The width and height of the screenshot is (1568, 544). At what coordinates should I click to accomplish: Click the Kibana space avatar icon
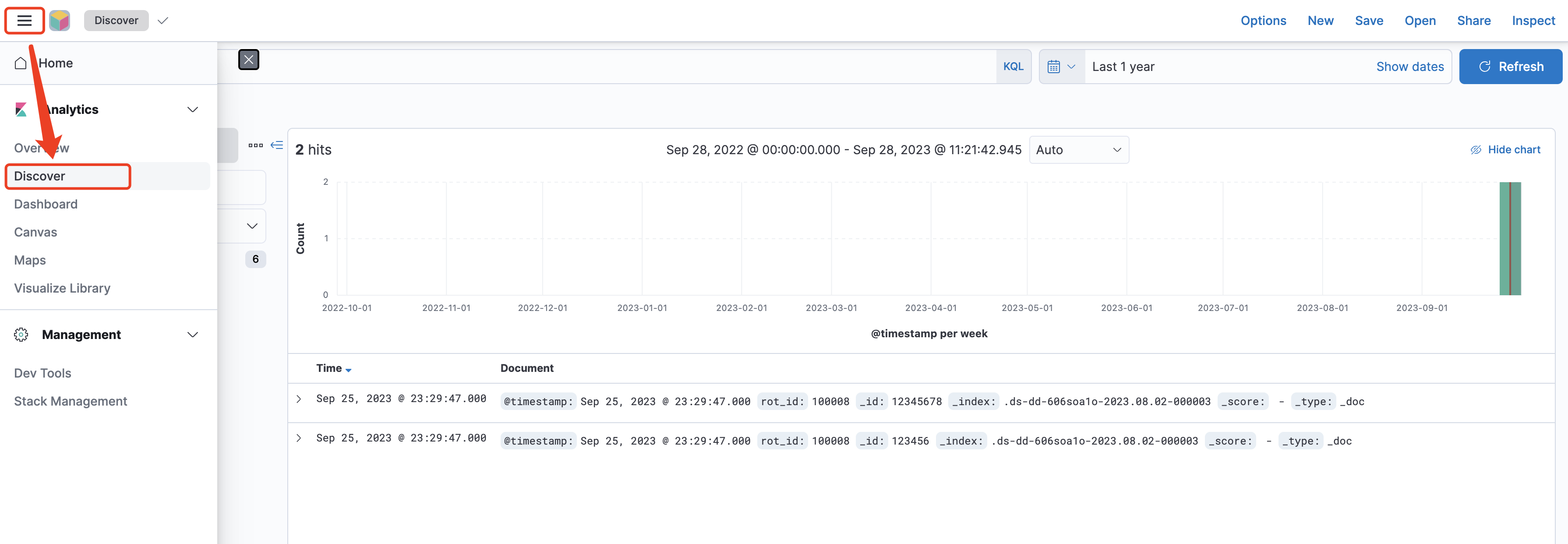[x=59, y=21]
